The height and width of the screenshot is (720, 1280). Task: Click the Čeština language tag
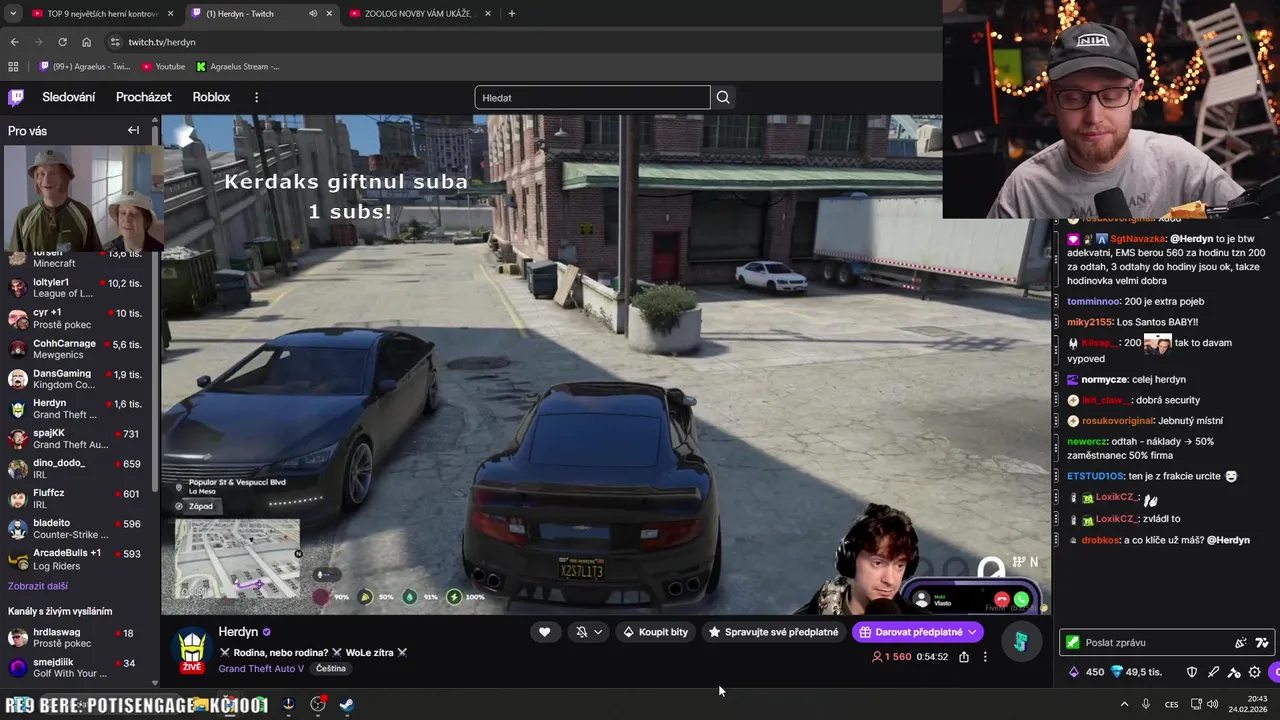pos(331,668)
